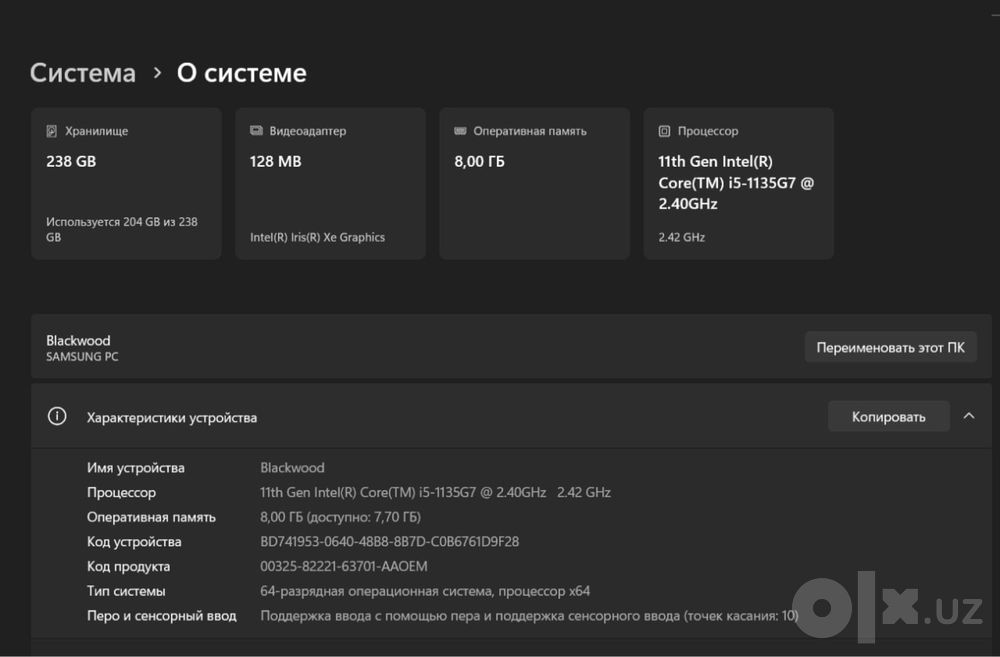Click the Код устройства row label

tap(134, 542)
